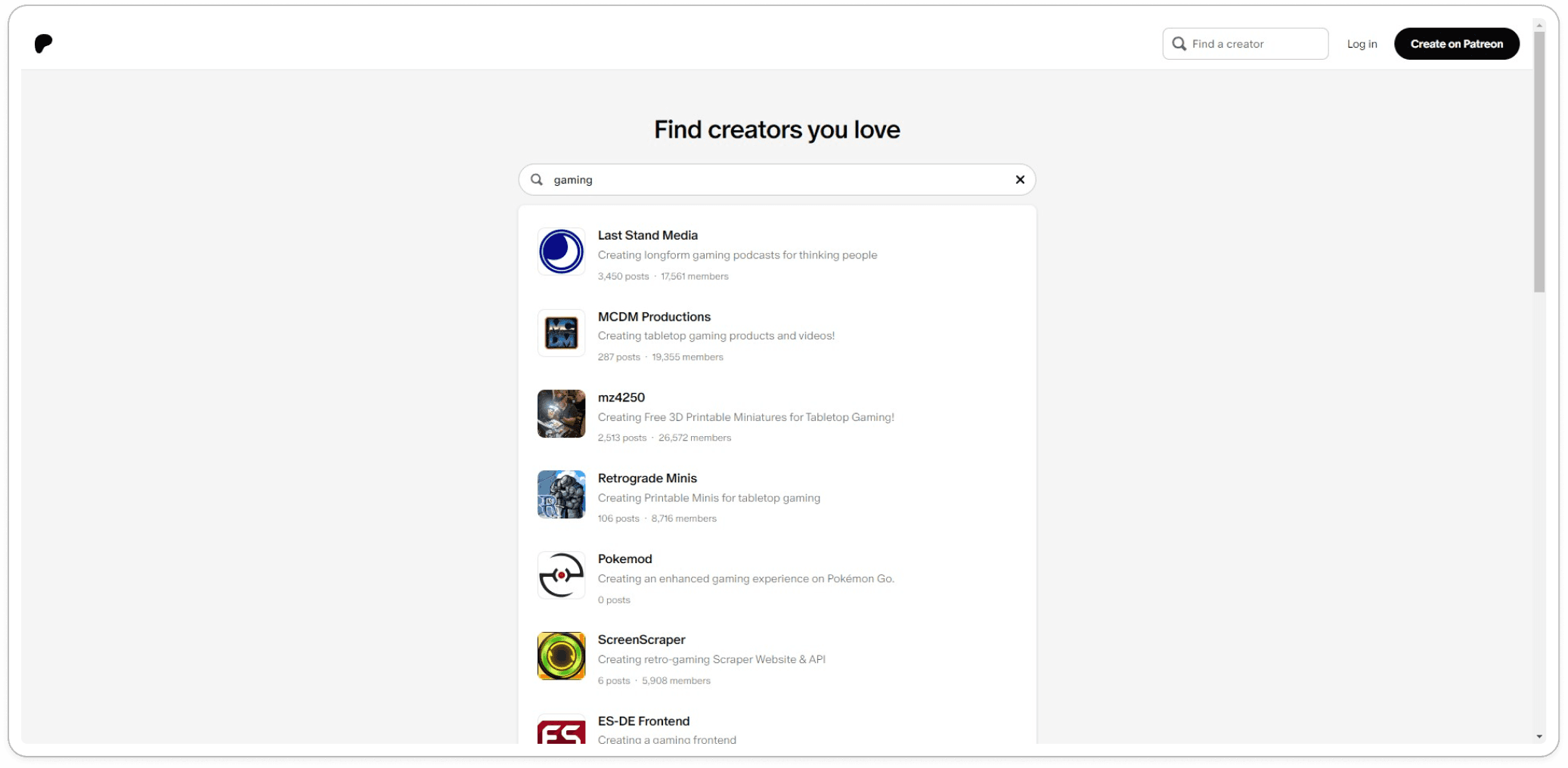Click 'Creating longform gaming podcasts for thinking people'

tap(737, 255)
